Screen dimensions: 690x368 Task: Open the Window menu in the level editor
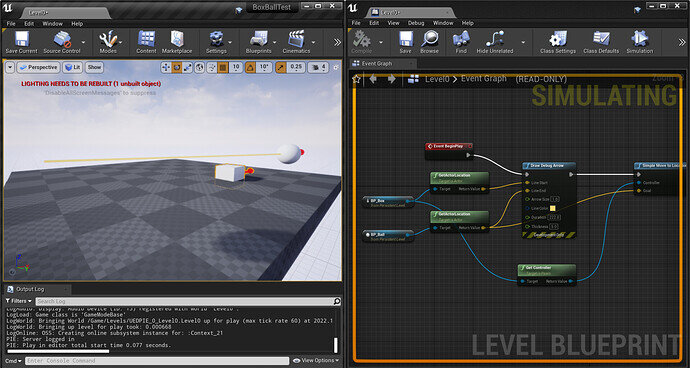click(52, 23)
